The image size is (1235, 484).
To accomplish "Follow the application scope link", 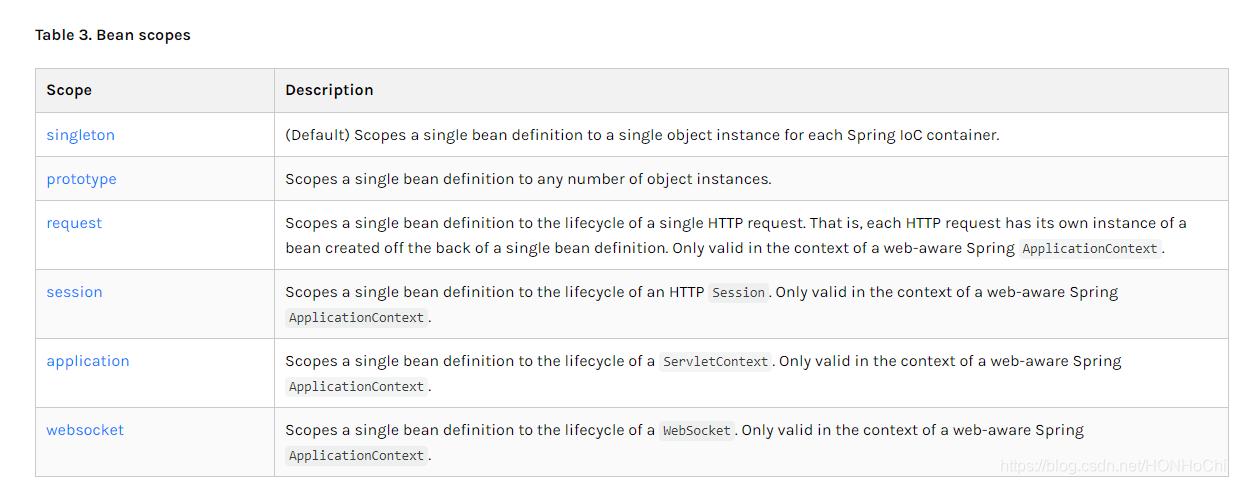I will pos(88,361).
